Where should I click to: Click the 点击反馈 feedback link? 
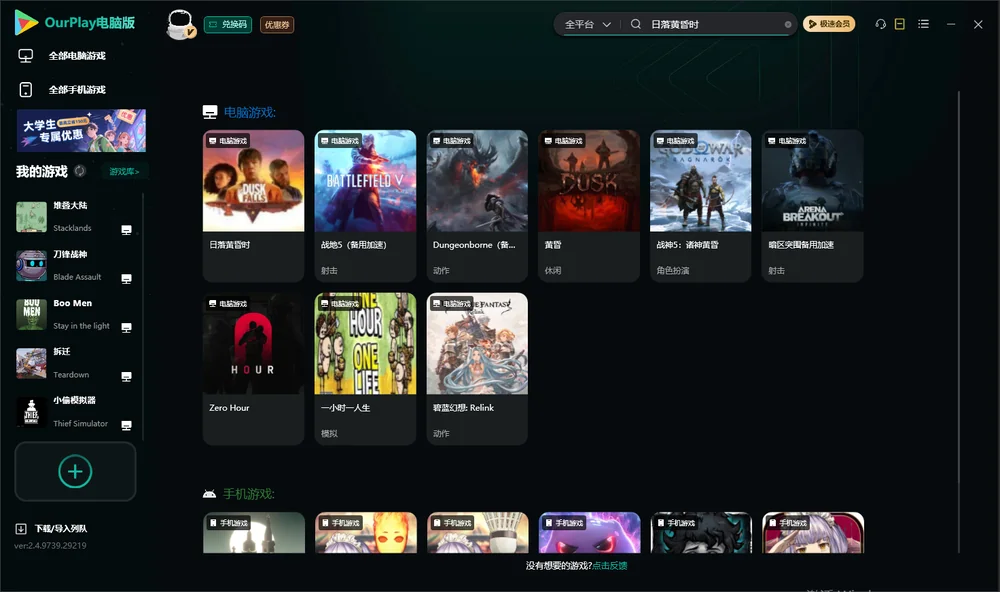(x=610, y=565)
